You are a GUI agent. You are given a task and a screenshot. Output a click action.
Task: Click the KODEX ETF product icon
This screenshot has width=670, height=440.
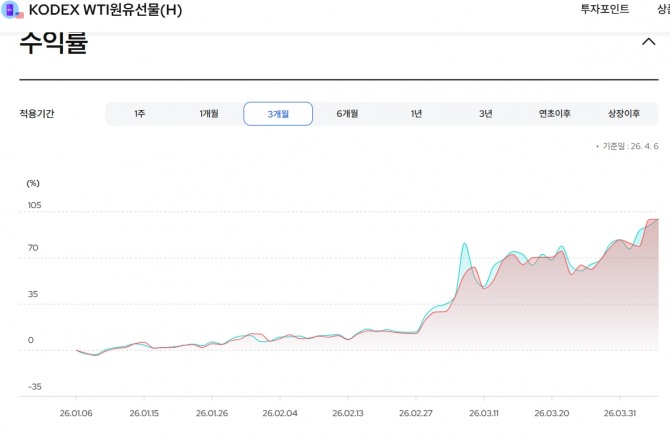point(12,10)
